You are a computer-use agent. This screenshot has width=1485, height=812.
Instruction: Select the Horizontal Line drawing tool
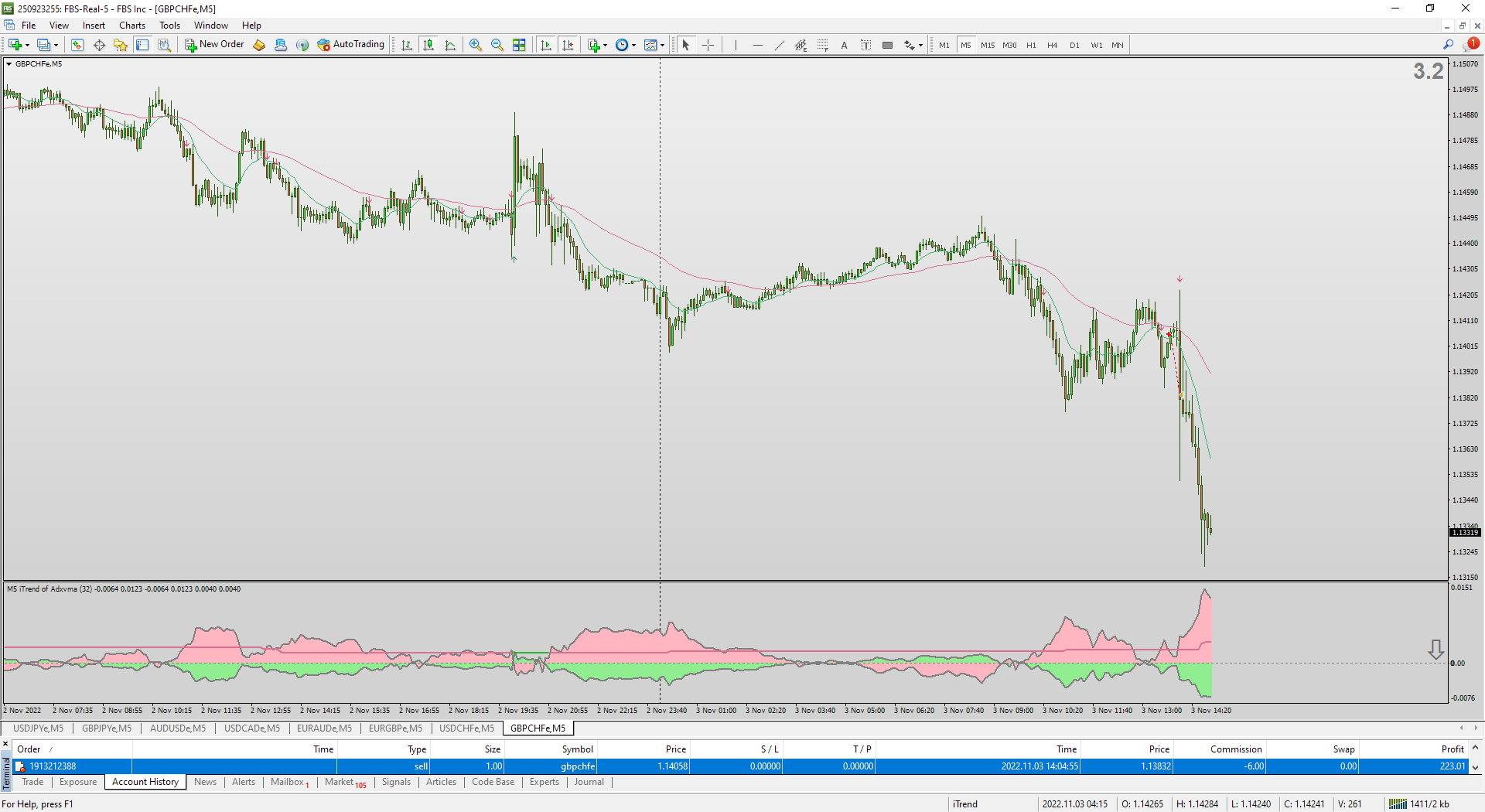pos(758,45)
